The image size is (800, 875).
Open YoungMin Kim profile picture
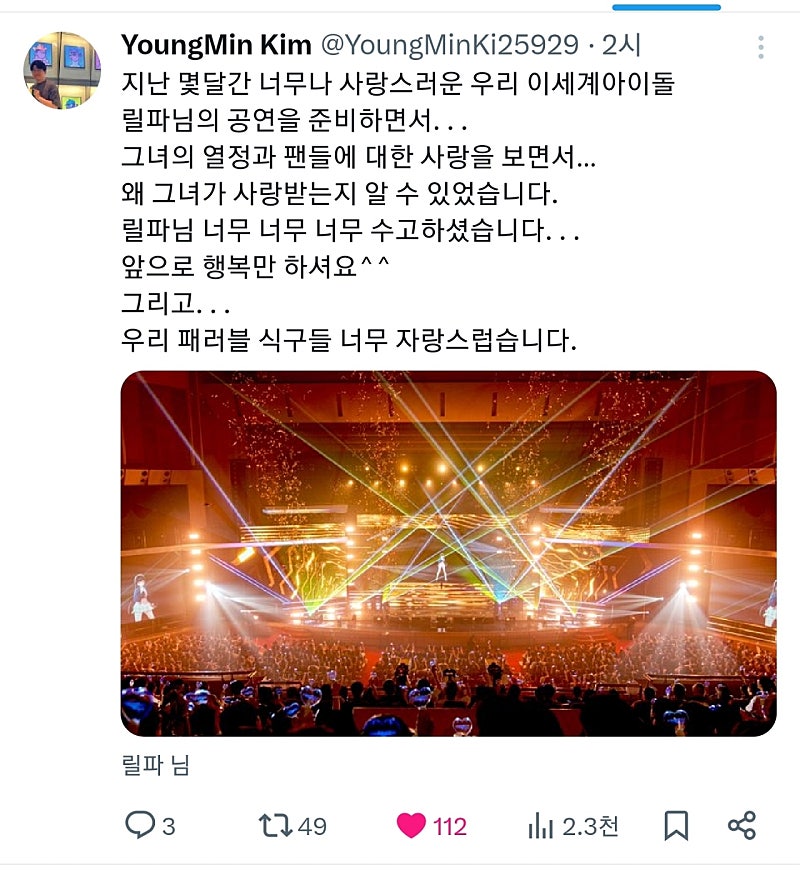click(62, 70)
